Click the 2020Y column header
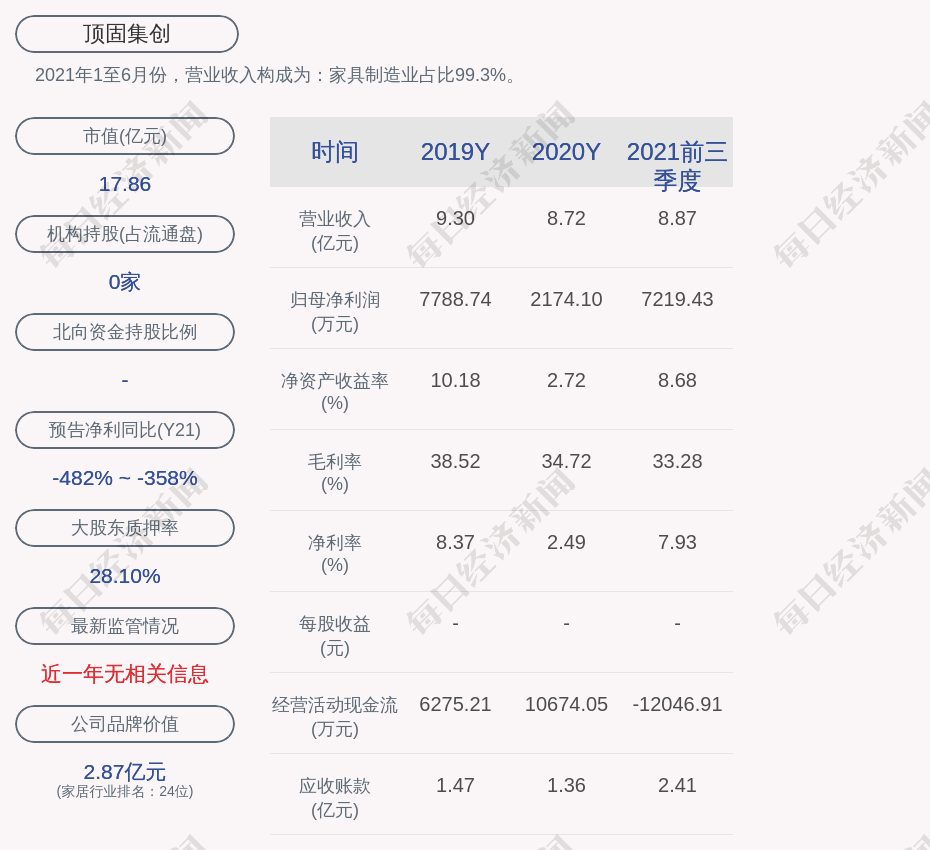 pyautogui.click(x=566, y=152)
